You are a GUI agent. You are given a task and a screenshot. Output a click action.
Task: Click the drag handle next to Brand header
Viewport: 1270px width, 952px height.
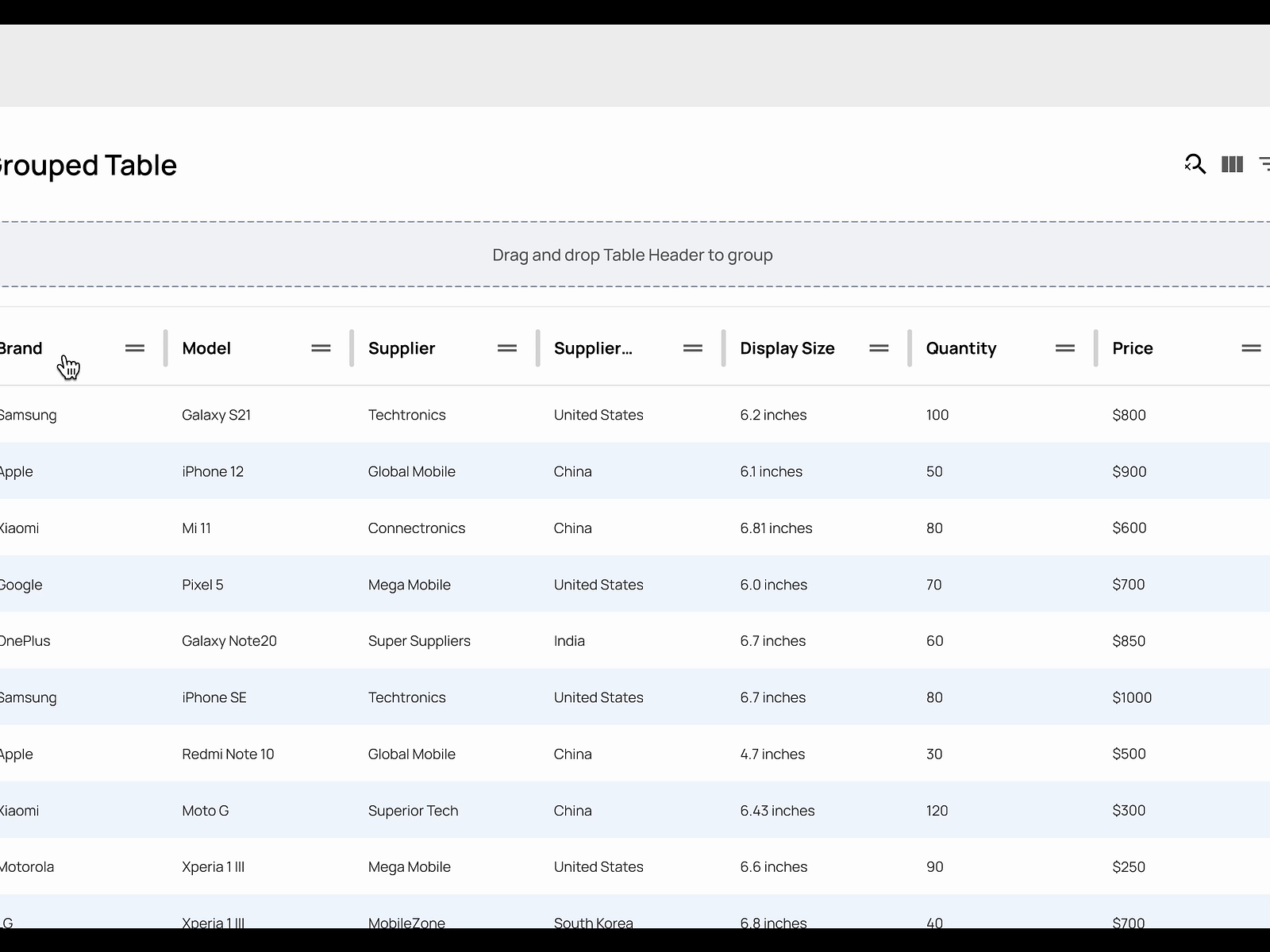[134, 347]
